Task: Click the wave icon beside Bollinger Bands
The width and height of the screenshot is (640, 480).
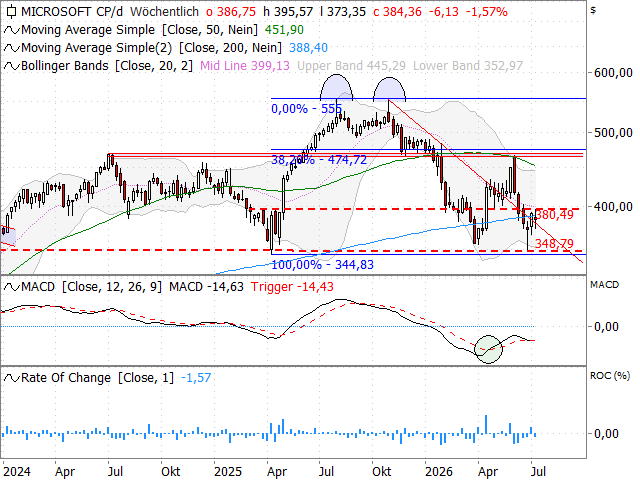Action: [x=11, y=66]
